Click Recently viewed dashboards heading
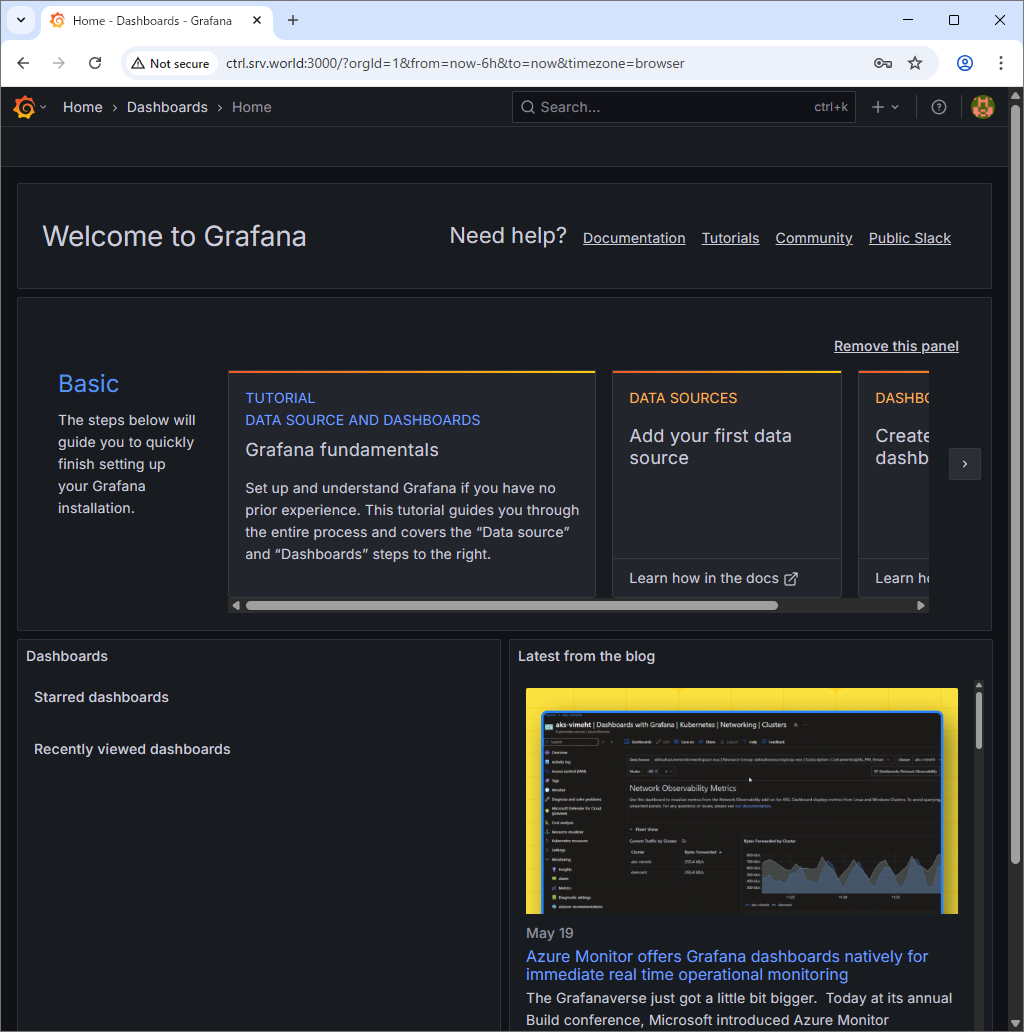 [x=132, y=749]
